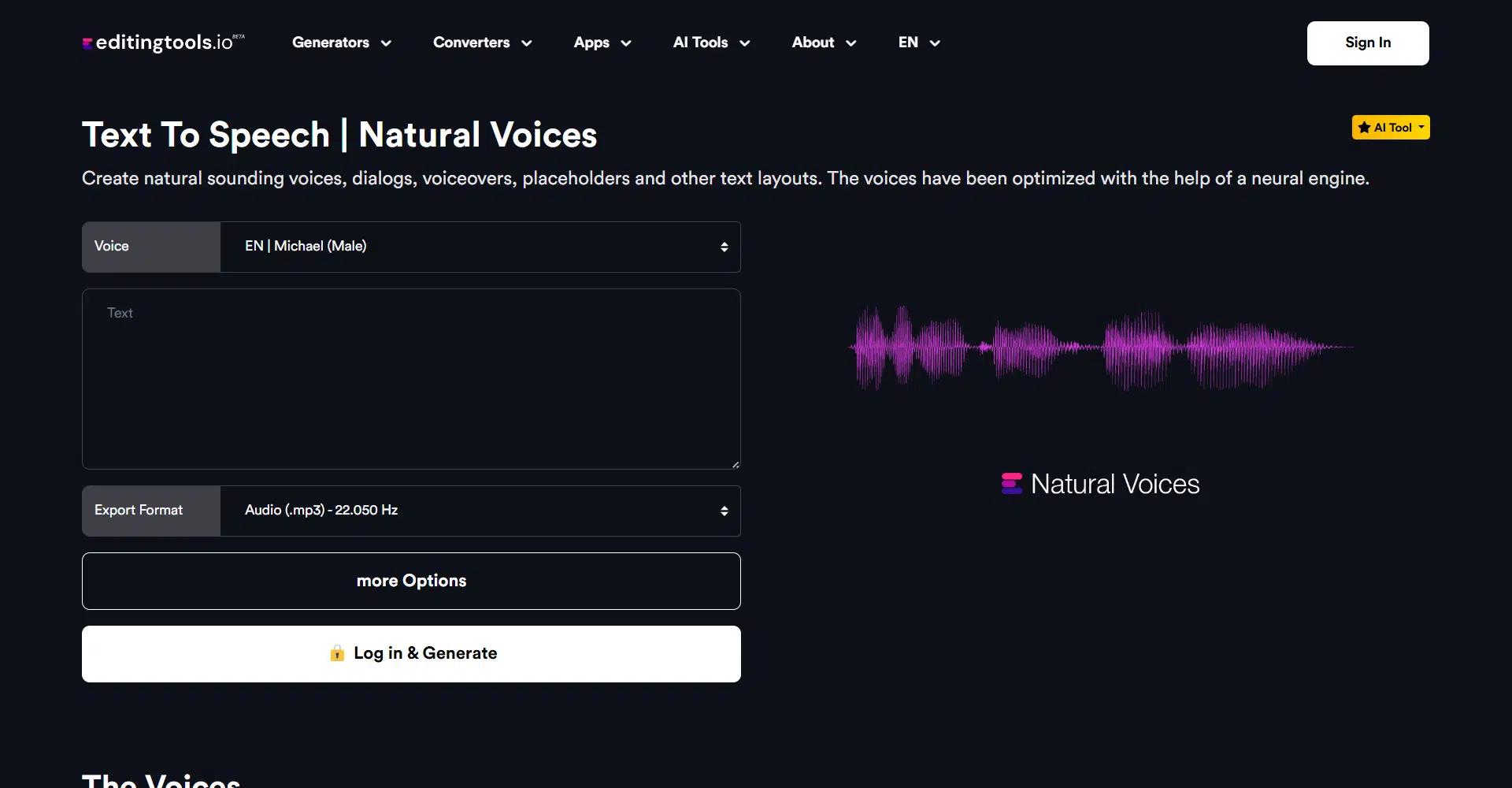Open the About menu dropdown
Viewport: 1512px width, 788px height.
tap(823, 43)
